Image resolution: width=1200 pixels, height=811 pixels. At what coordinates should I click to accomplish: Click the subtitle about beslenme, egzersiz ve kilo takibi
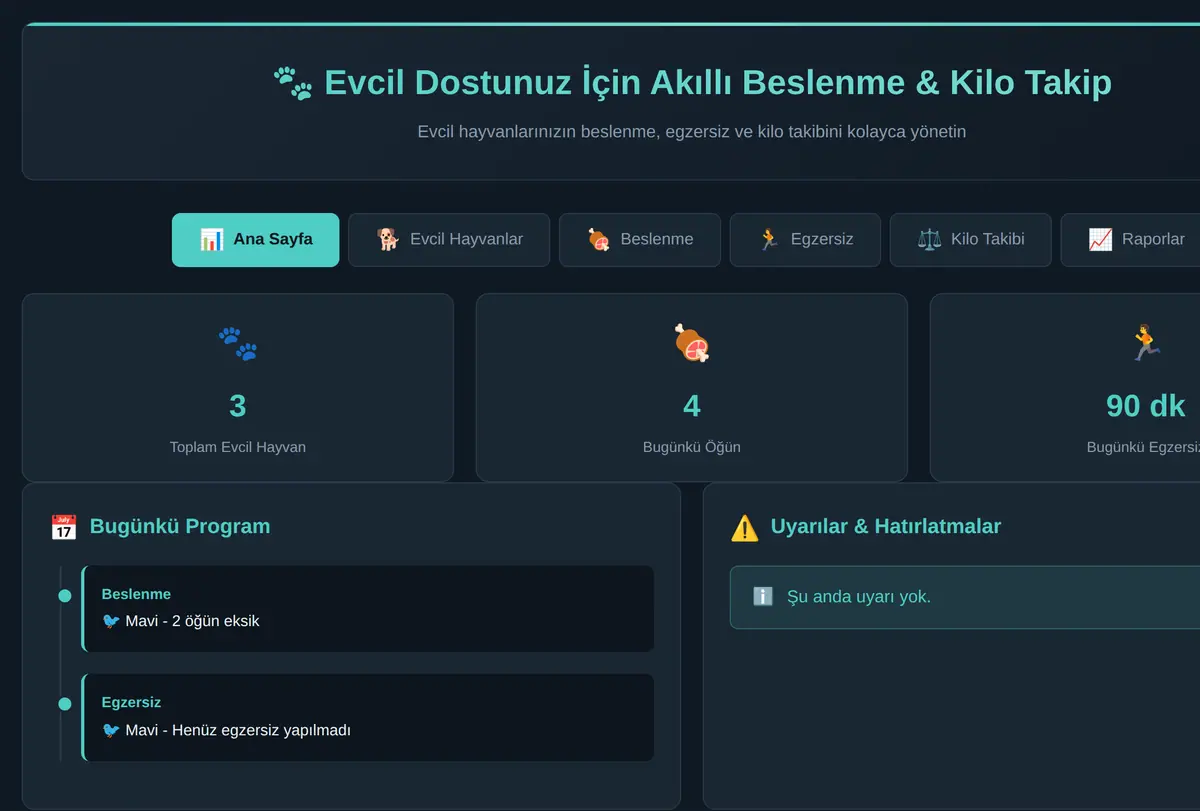[692, 131]
